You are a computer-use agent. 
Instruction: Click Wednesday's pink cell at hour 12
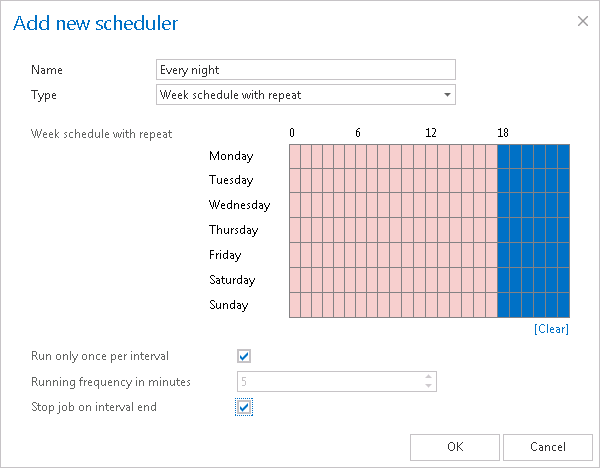pos(435,205)
